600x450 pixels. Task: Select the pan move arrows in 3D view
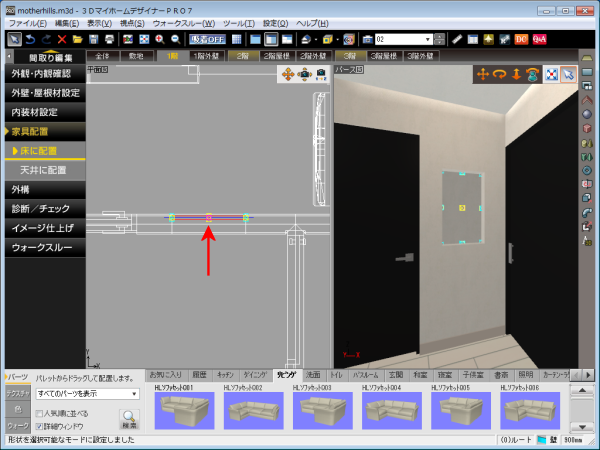(x=484, y=74)
